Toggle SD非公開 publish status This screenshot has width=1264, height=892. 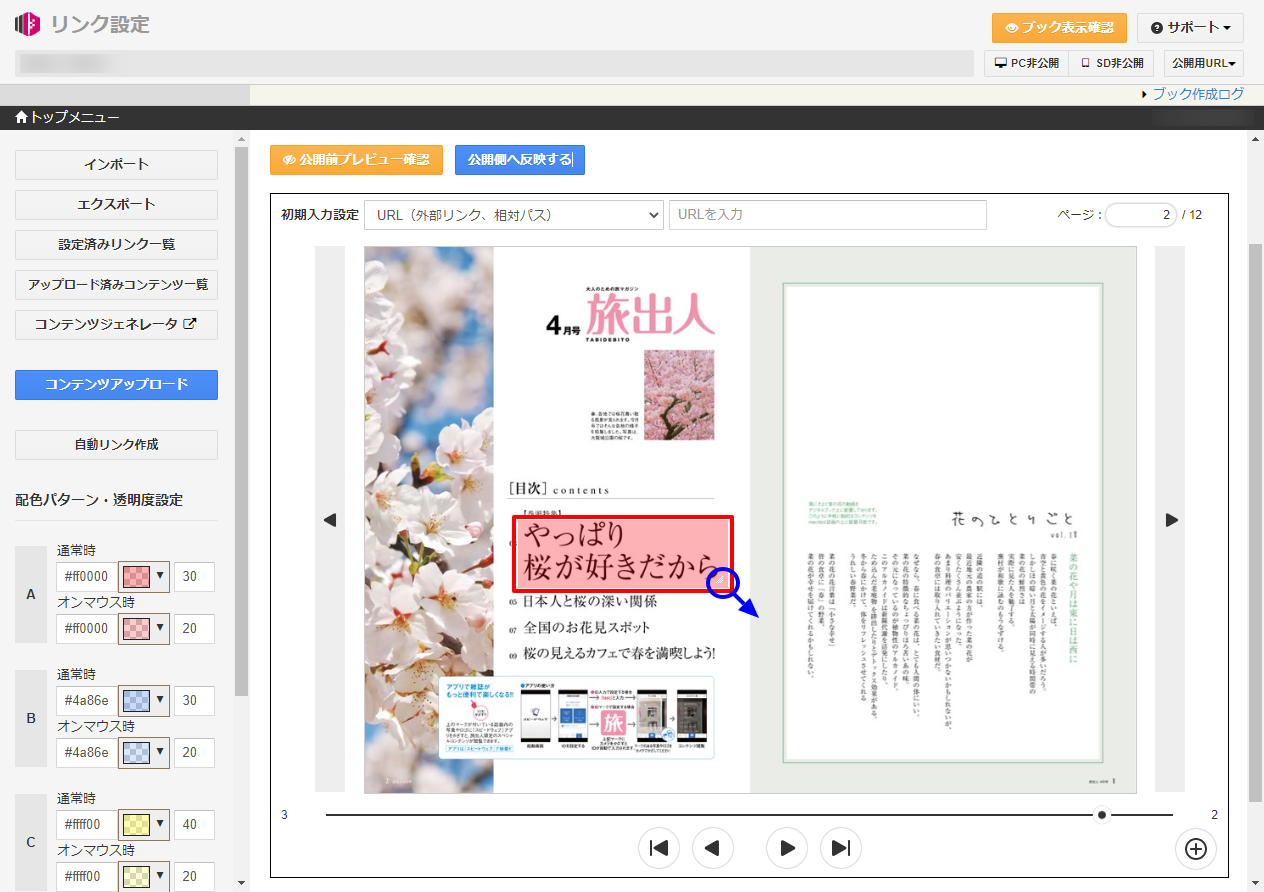coord(1111,63)
